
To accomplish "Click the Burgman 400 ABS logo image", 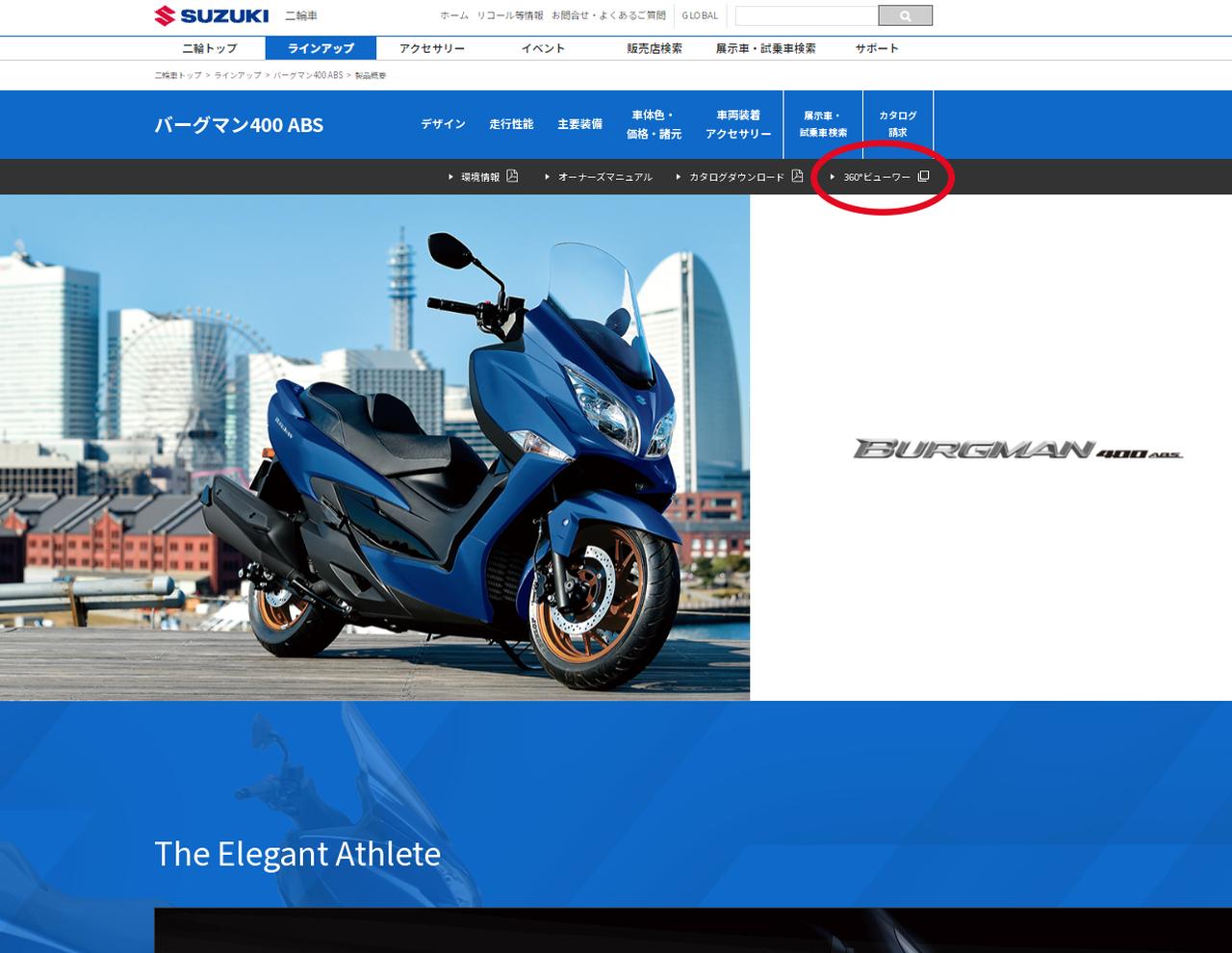I will click(1017, 449).
